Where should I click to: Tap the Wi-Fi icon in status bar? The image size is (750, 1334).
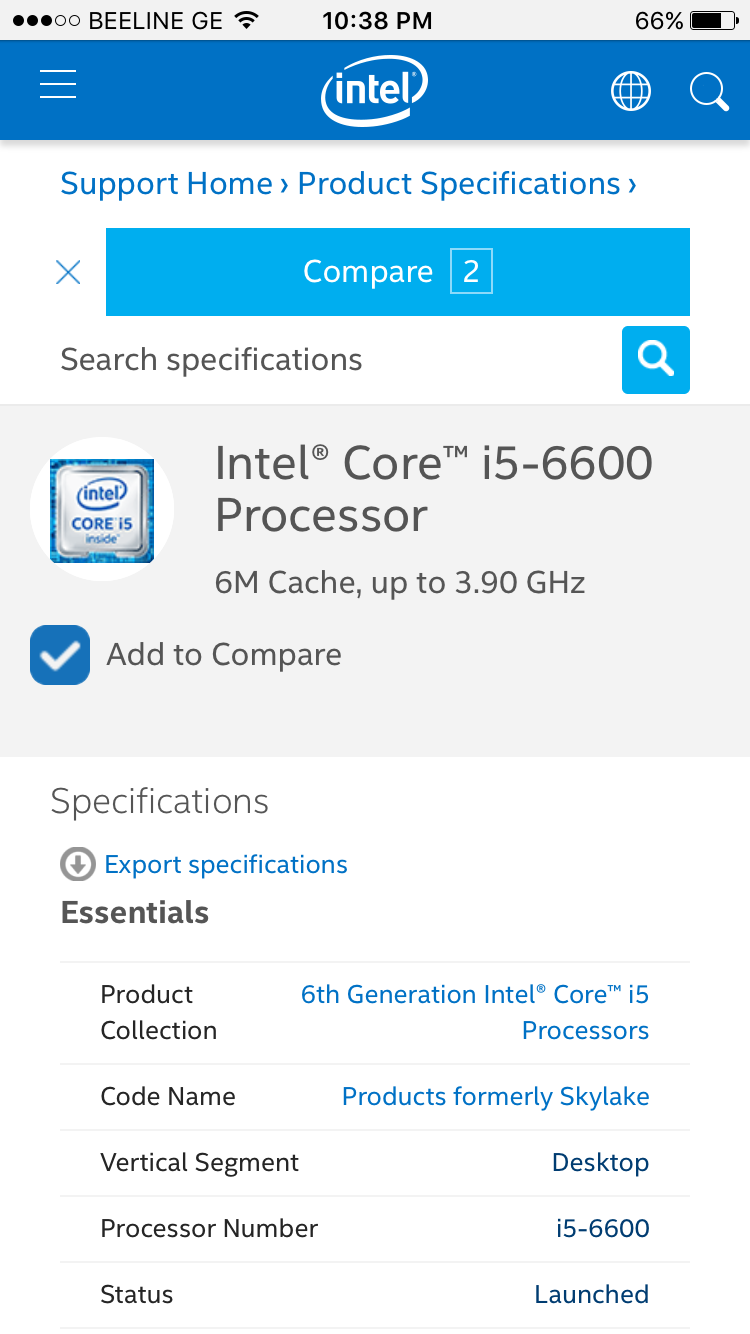tap(246, 21)
